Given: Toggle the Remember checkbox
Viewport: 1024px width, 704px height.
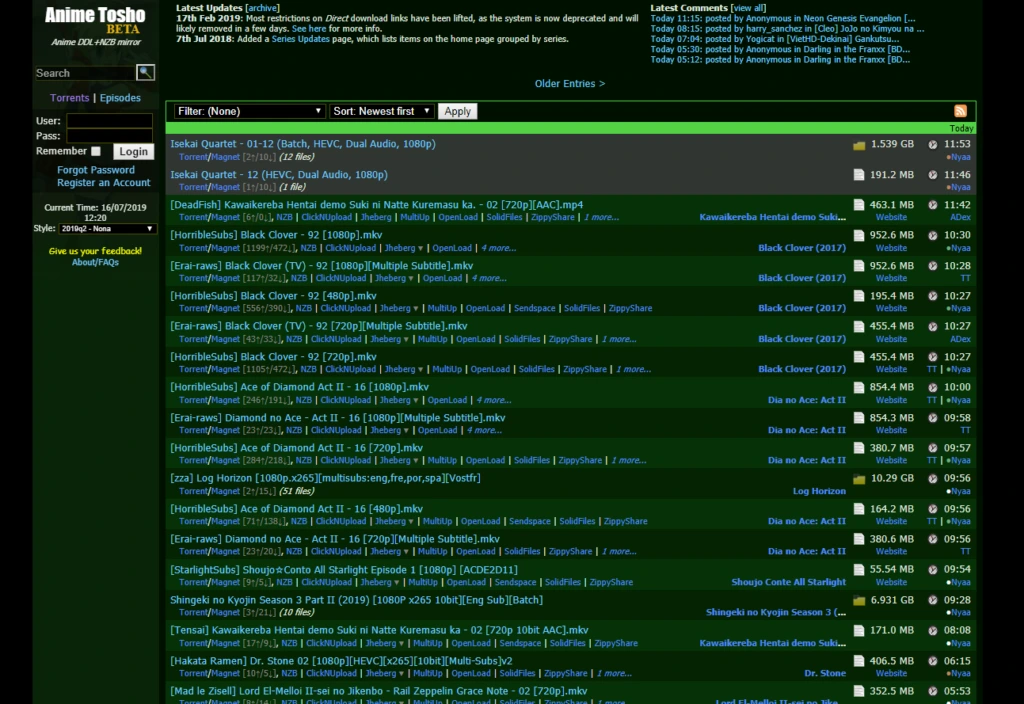Looking at the screenshot, I should pos(96,150).
